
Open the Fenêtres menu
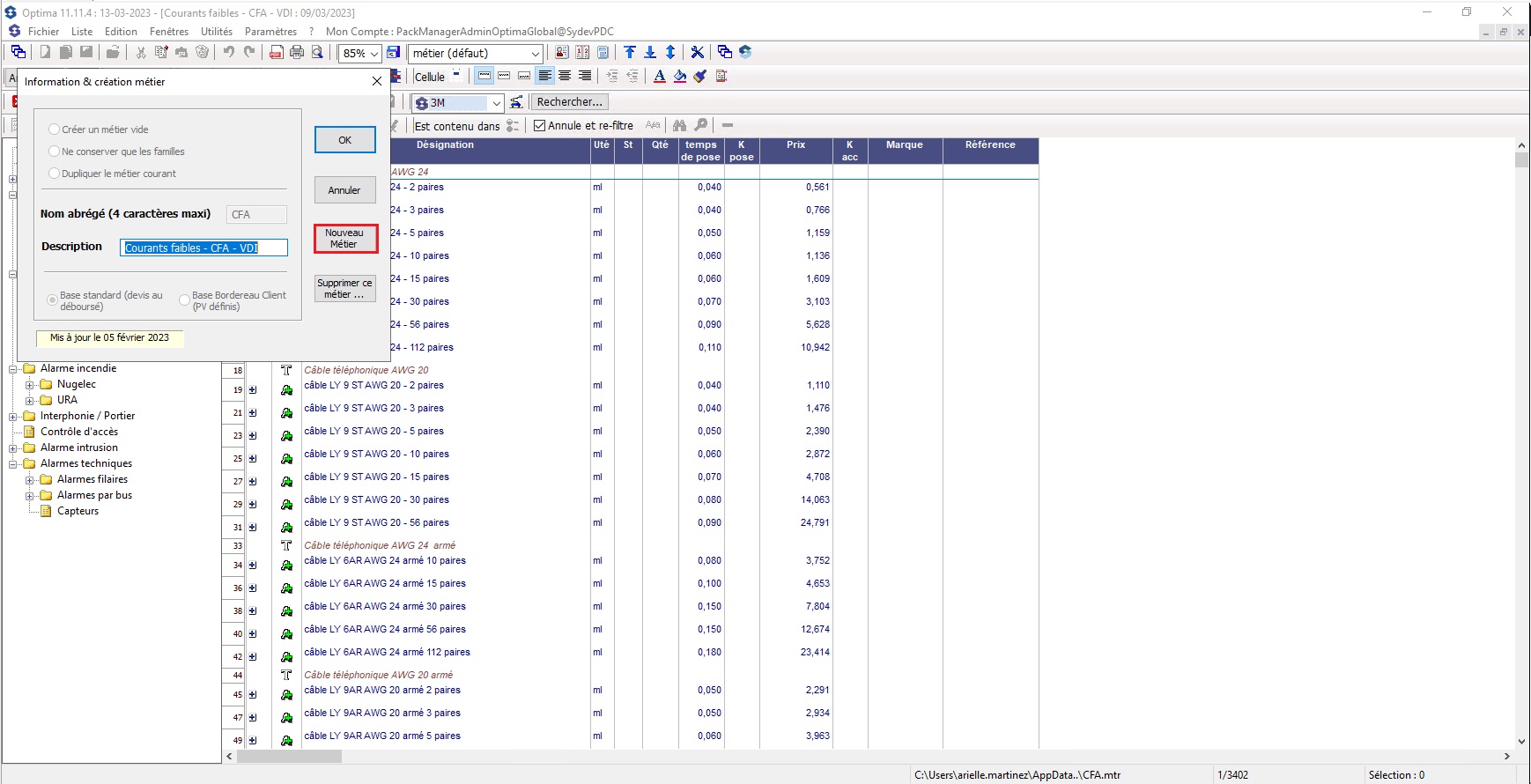tap(169, 31)
